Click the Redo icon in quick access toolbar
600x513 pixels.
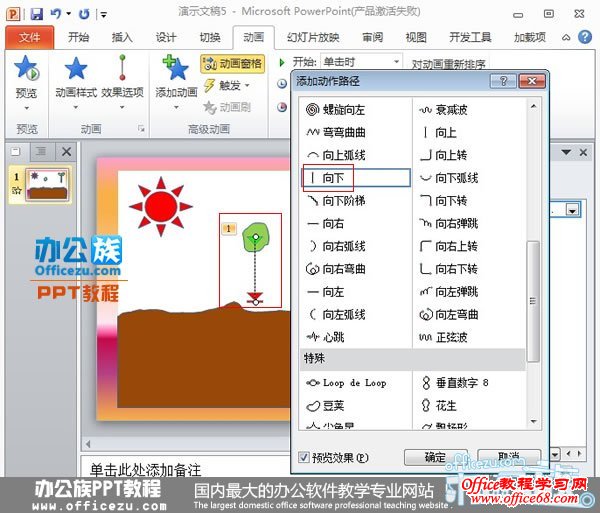point(84,15)
